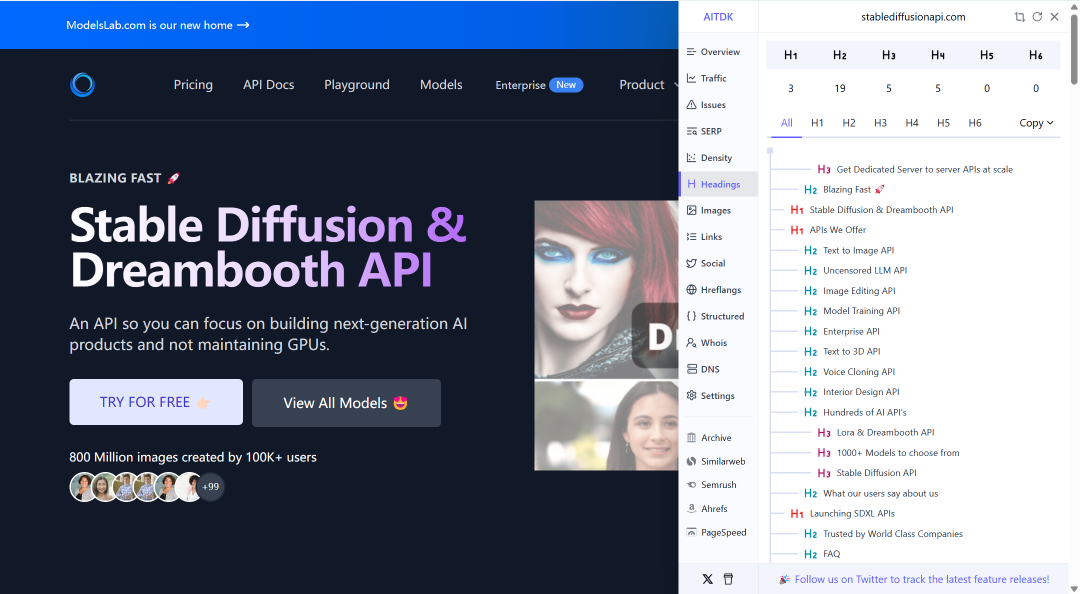This screenshot has height=594, width=1080.
Task: Open Similarweb for this site
Action: point(716,461)
